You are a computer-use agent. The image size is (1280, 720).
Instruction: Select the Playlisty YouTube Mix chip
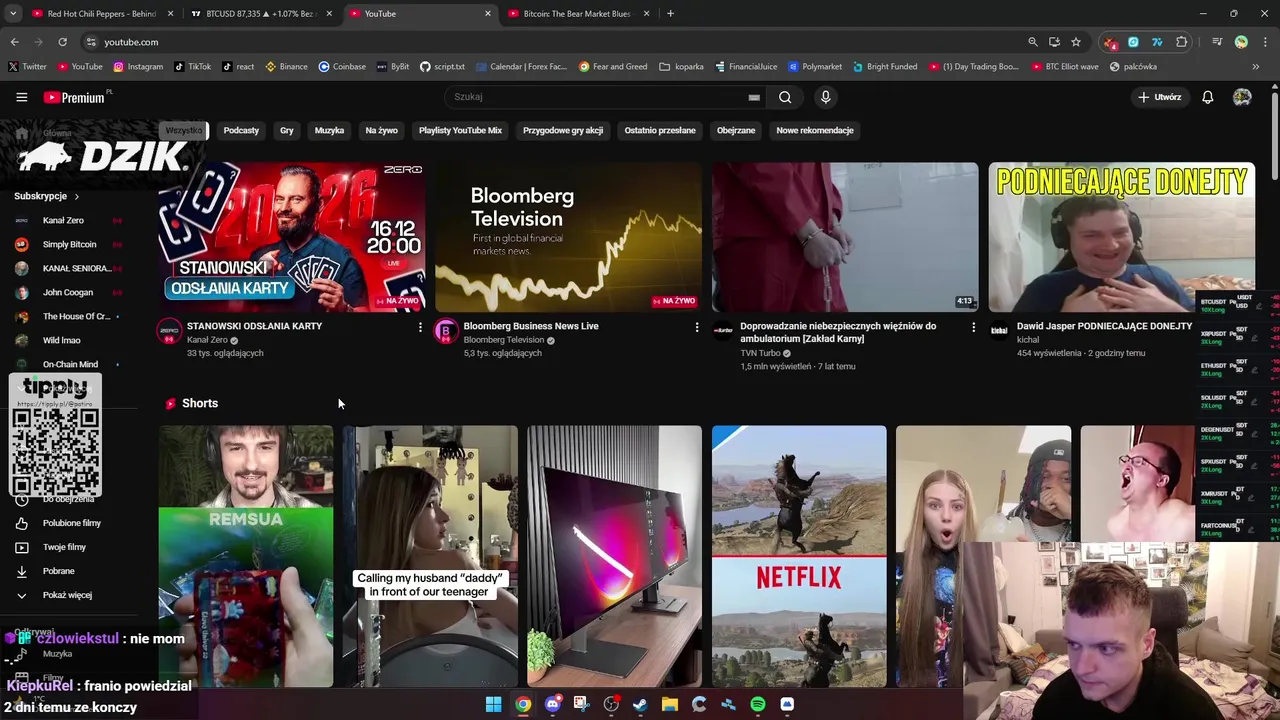tap(460, 130)
